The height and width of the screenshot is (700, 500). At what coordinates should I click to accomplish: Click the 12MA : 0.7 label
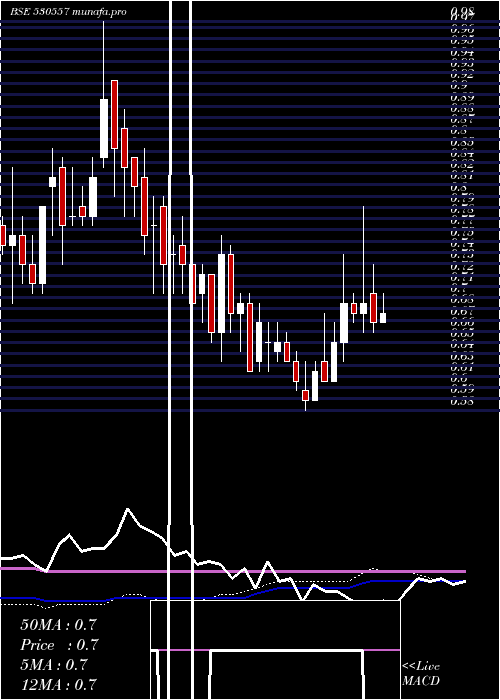point(58,684)
